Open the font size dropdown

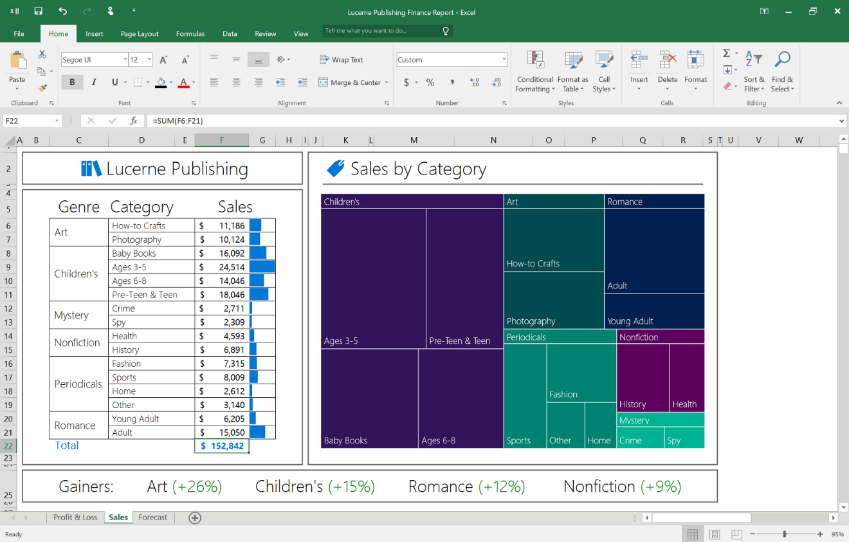tap(150, 60)
